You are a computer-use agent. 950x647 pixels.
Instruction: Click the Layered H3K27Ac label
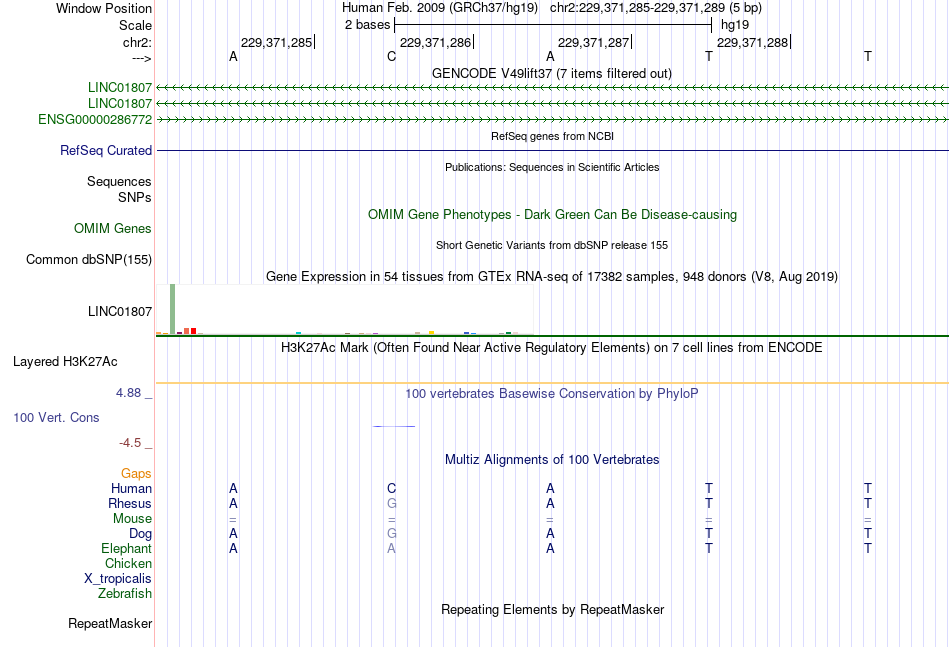tap(65, 362)
